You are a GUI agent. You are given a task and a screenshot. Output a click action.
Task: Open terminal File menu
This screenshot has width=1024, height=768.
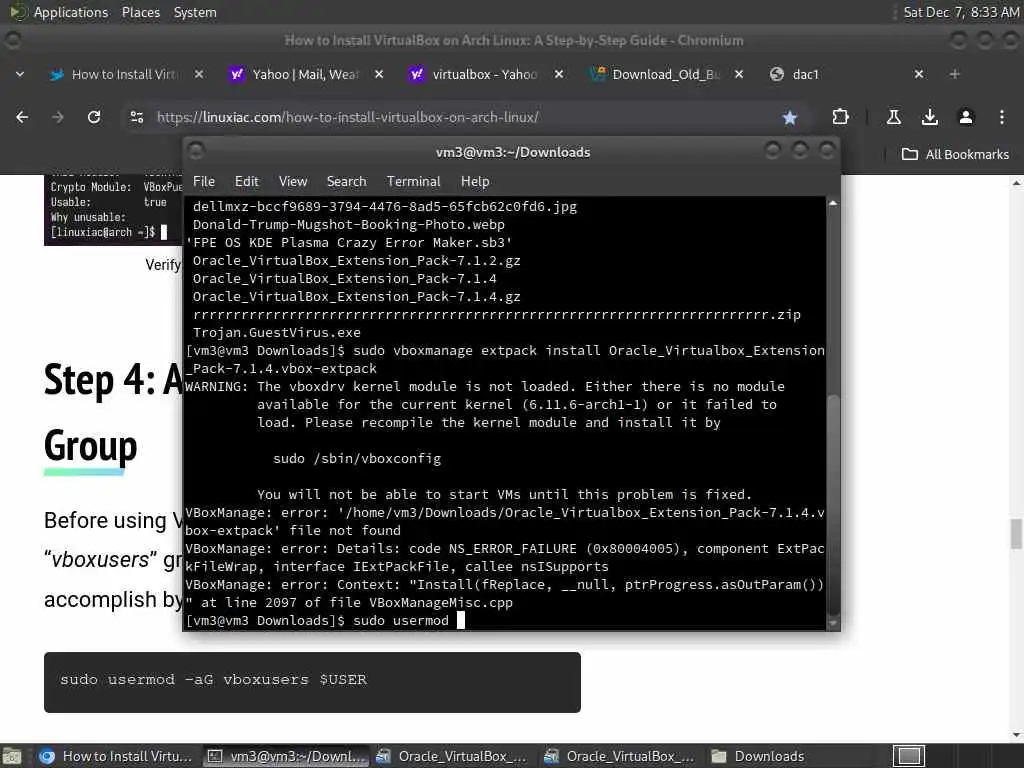pos(204,182)
